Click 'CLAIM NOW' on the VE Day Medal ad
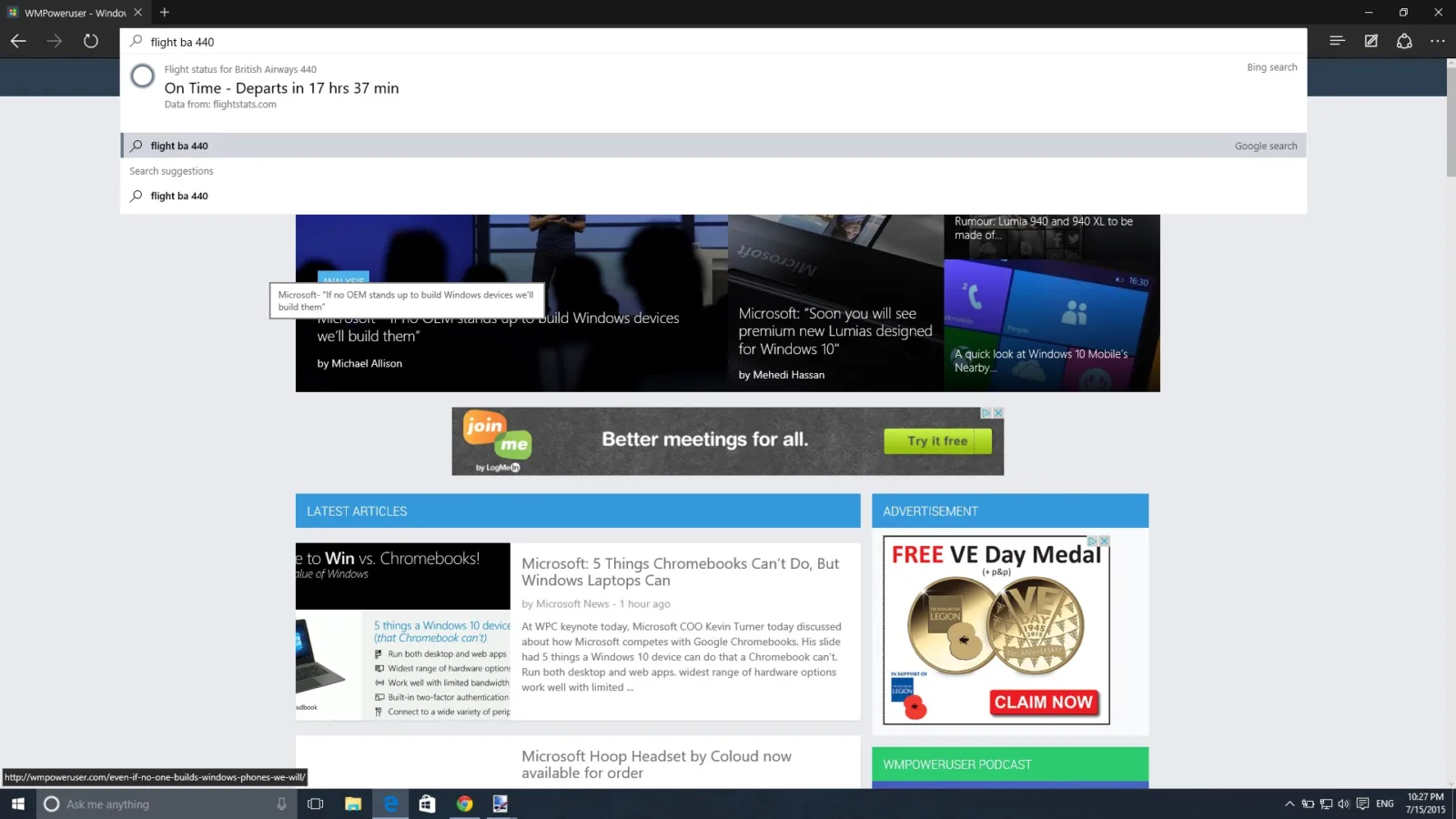 coord(1043,703)
